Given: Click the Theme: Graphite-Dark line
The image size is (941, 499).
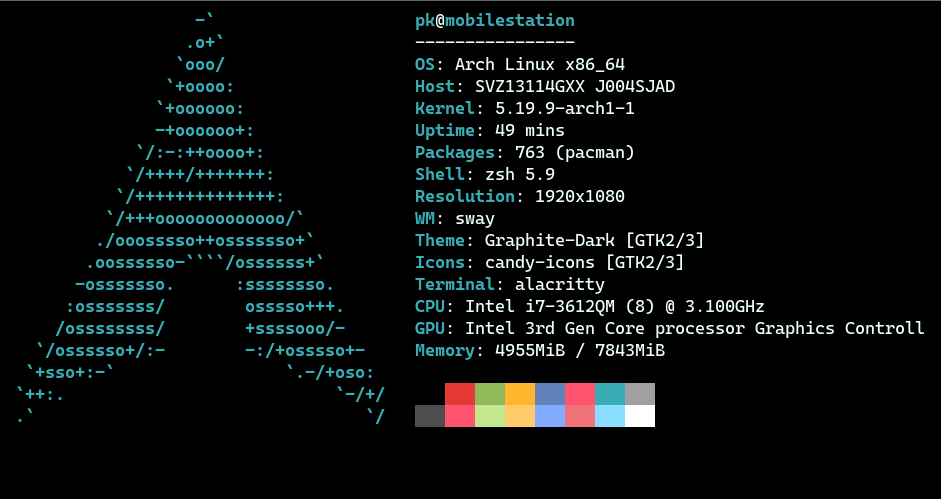Looking at the screenshot, I should 559,241.
